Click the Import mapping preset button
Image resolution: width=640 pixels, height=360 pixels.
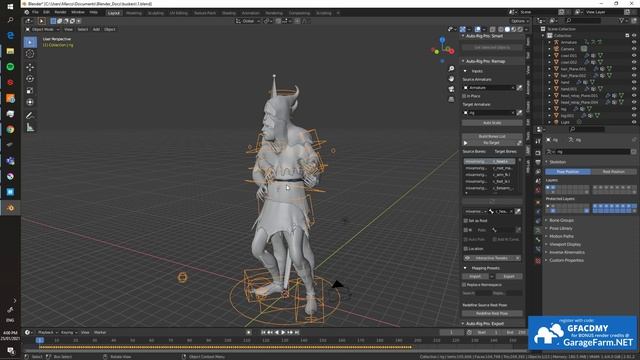pos(475,276)
